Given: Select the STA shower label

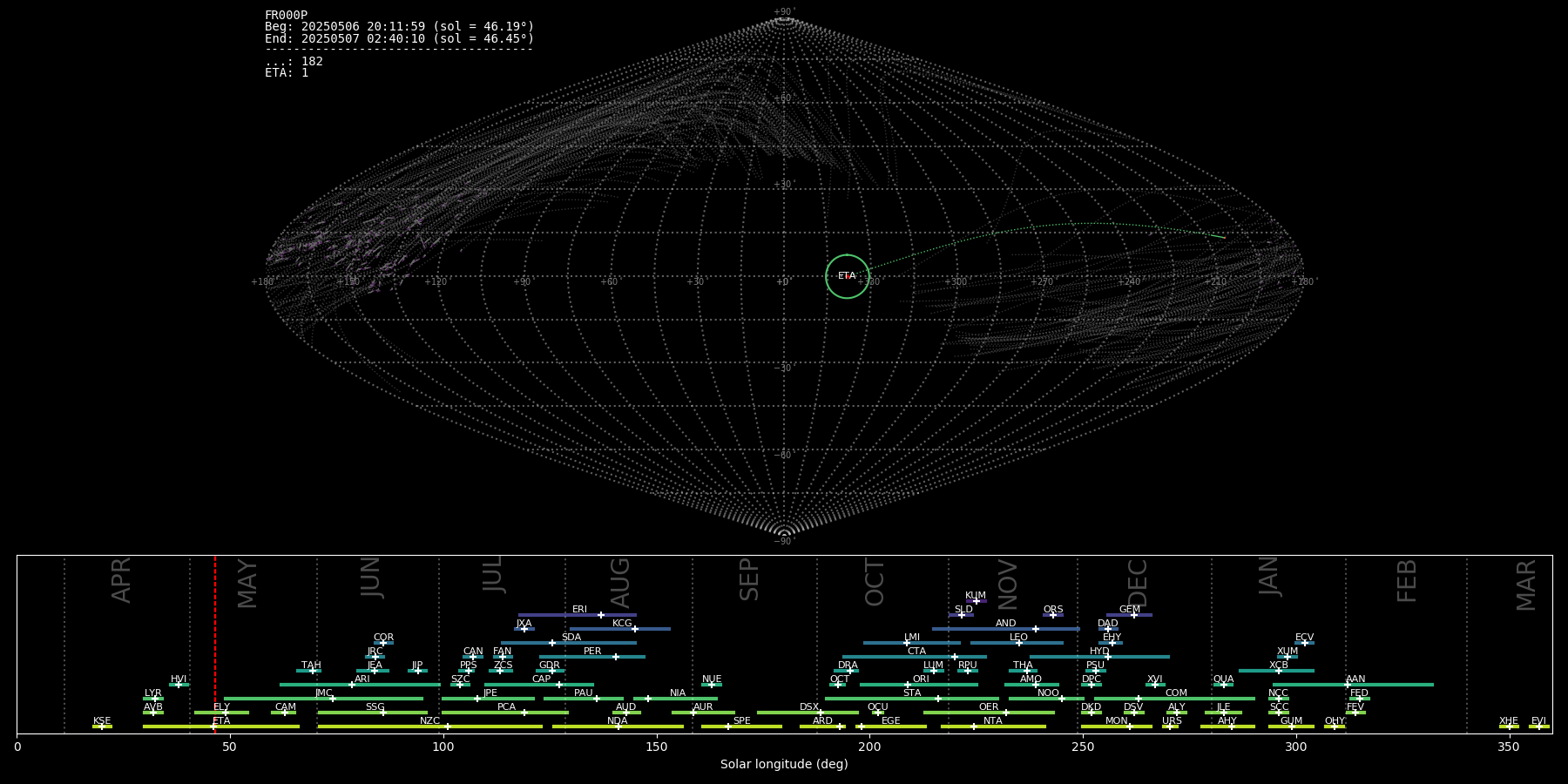Looking at the screenshot, I should pos(912,693).
